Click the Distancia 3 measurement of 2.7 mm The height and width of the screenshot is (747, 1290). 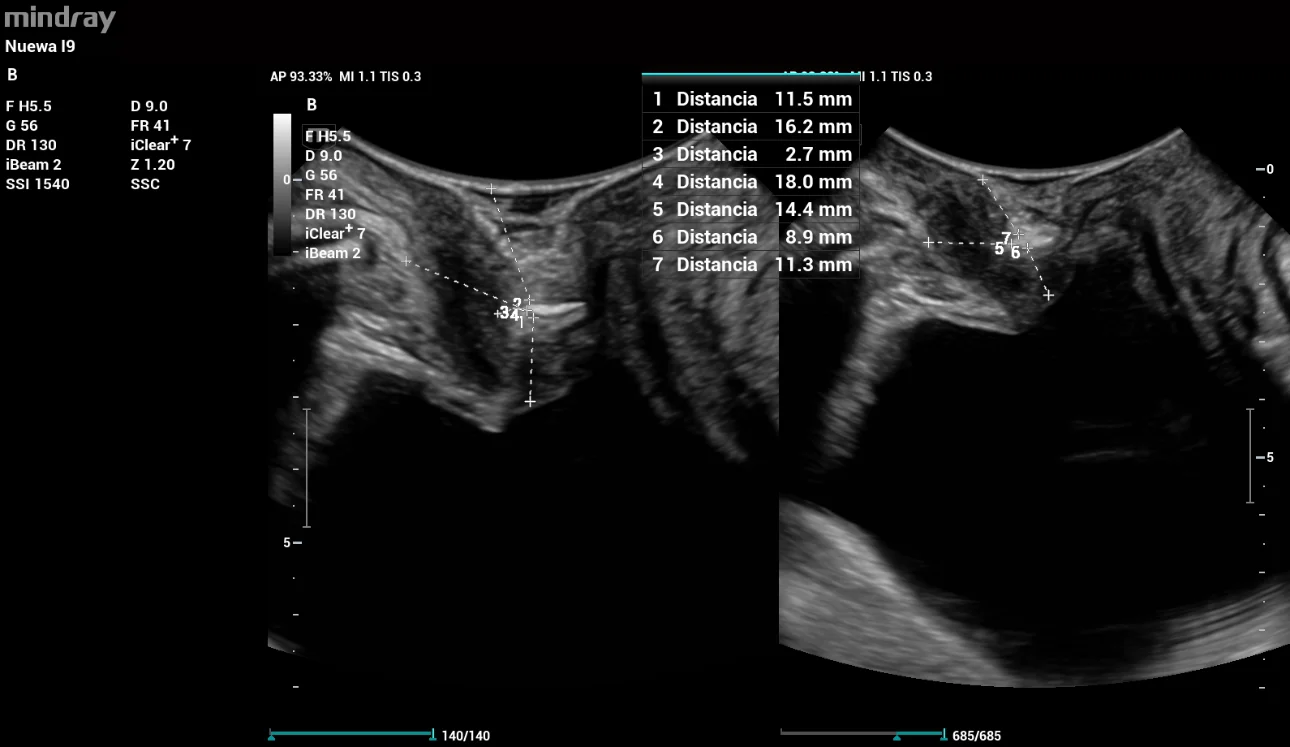[x=750, y=154]
